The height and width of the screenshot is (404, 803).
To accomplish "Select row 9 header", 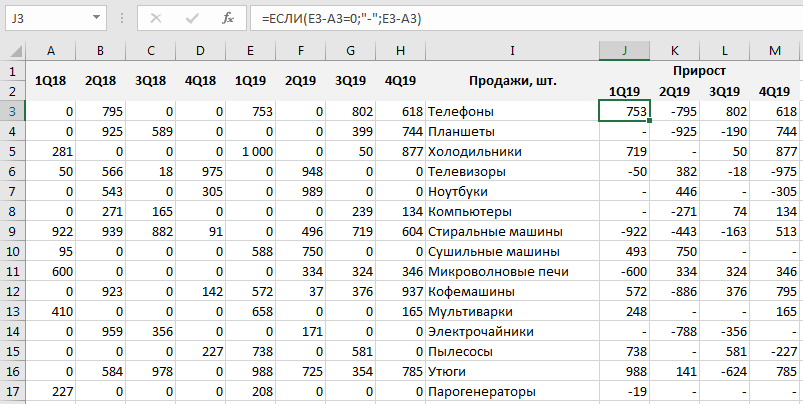I will pyautogui.click(x=11, y=231).
